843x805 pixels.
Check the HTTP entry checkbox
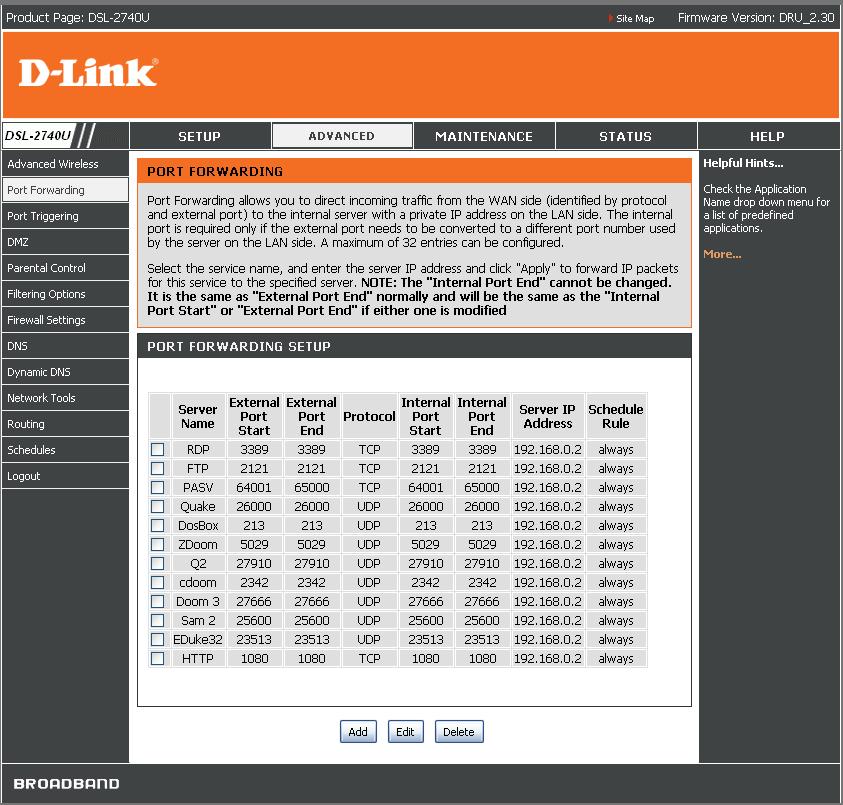[x=157, y=659]
